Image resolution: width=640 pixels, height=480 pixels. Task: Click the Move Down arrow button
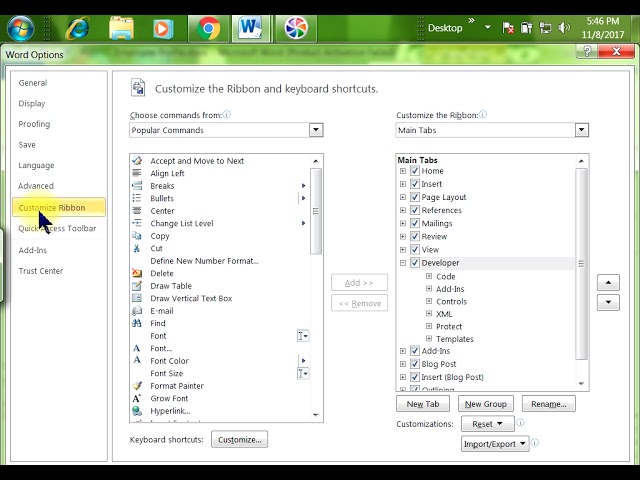tap(608, 302)
